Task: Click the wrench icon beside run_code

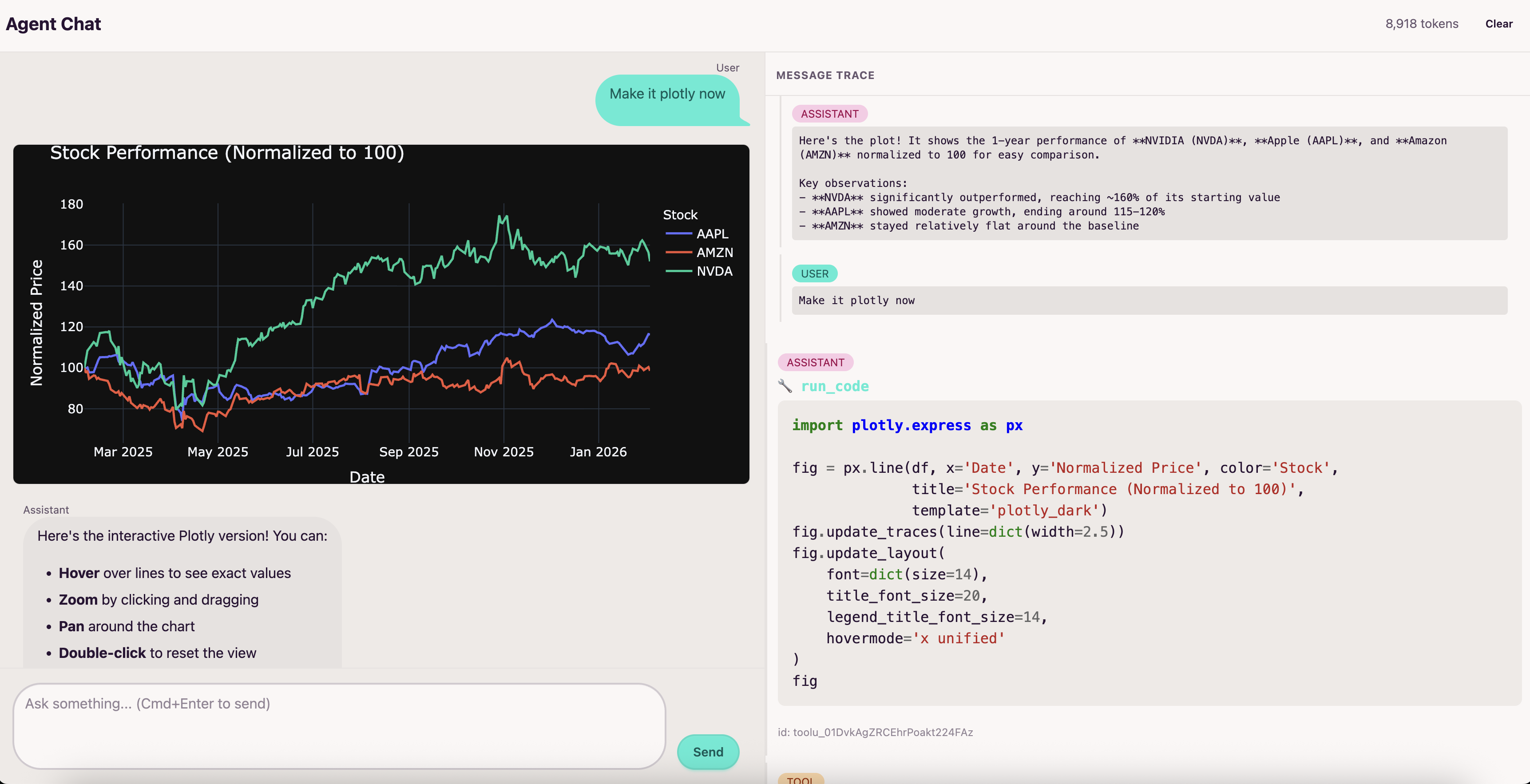Action: 785,386
